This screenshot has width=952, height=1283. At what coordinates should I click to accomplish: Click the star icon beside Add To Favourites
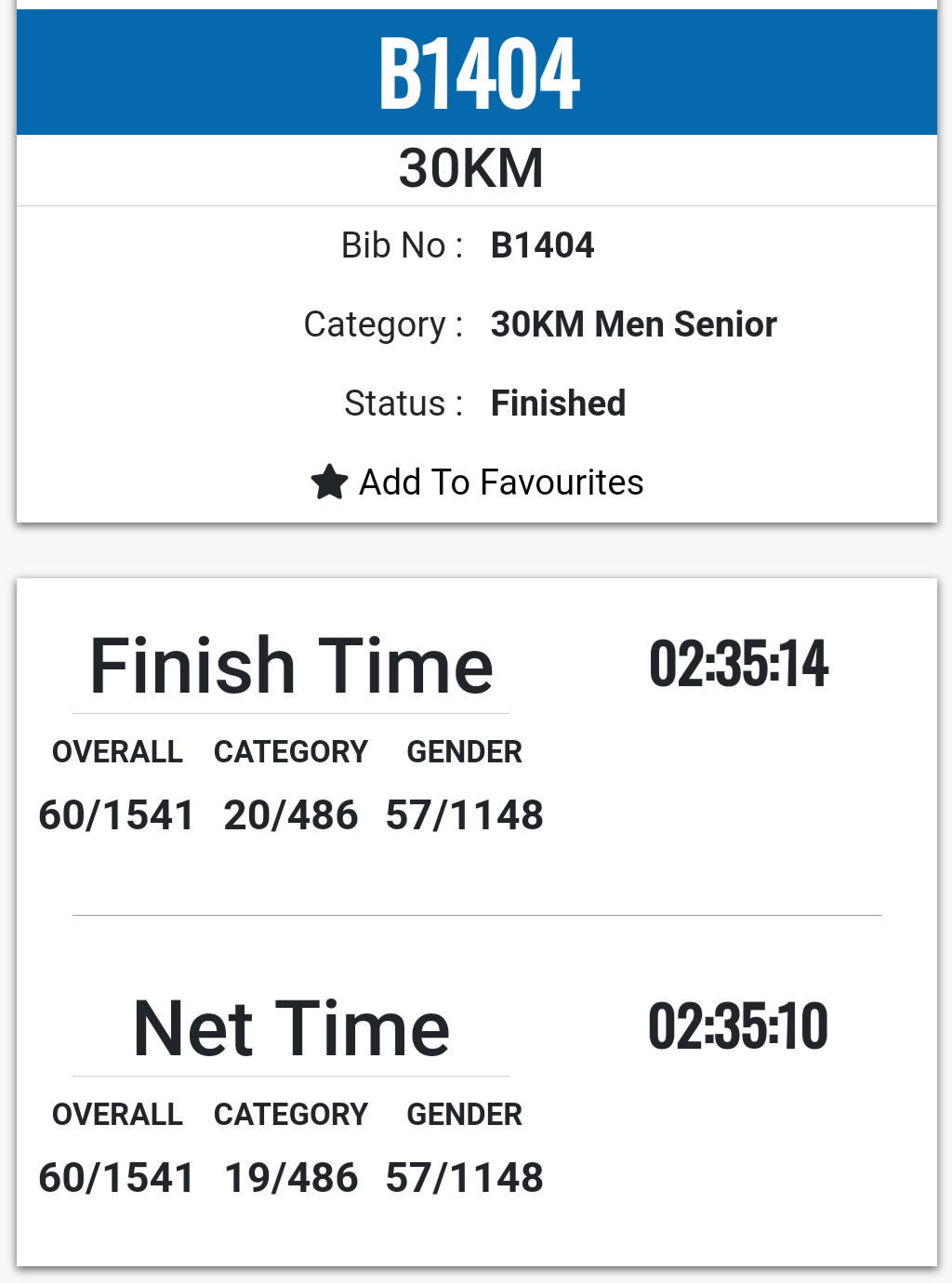pos(329,483)
